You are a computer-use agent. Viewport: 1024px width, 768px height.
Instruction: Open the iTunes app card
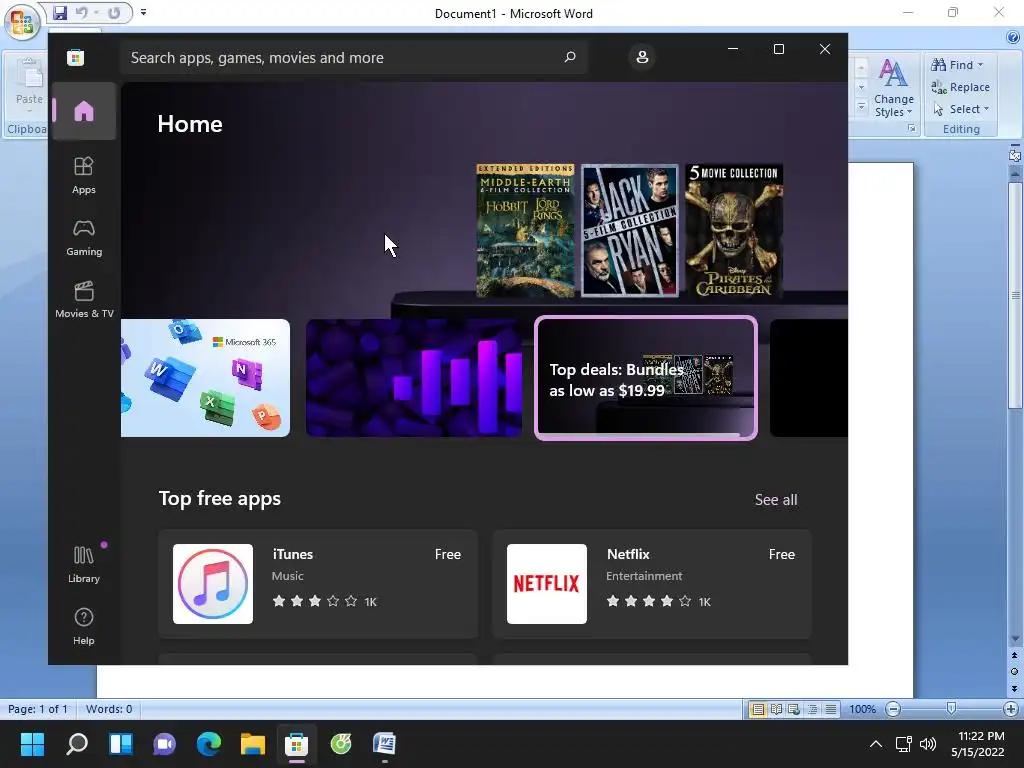318,584
